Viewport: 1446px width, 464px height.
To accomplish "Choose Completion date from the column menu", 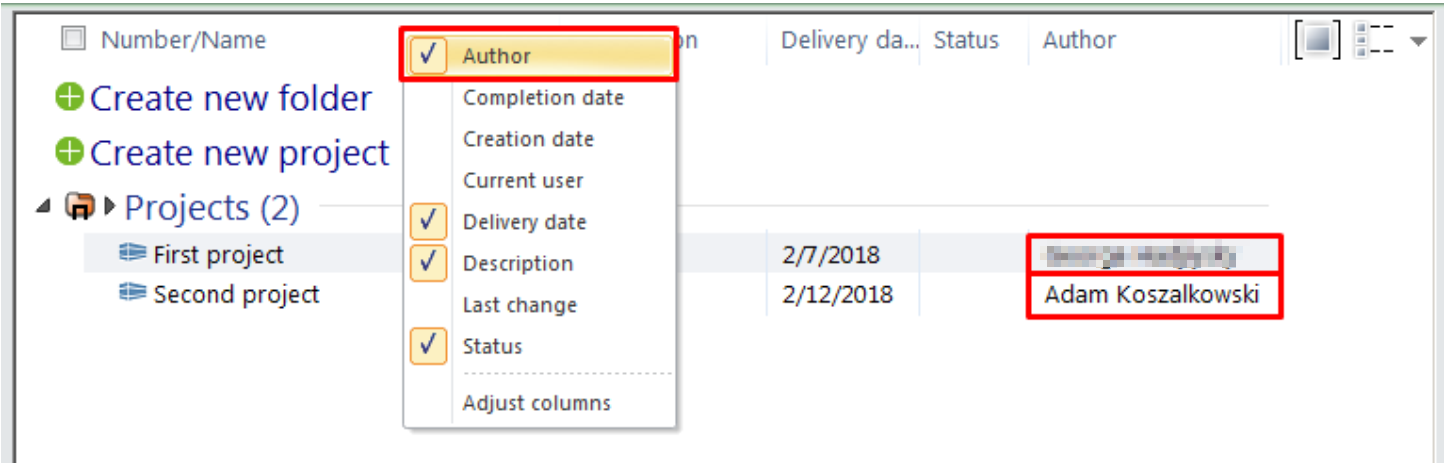I will (x=543, y=98).
